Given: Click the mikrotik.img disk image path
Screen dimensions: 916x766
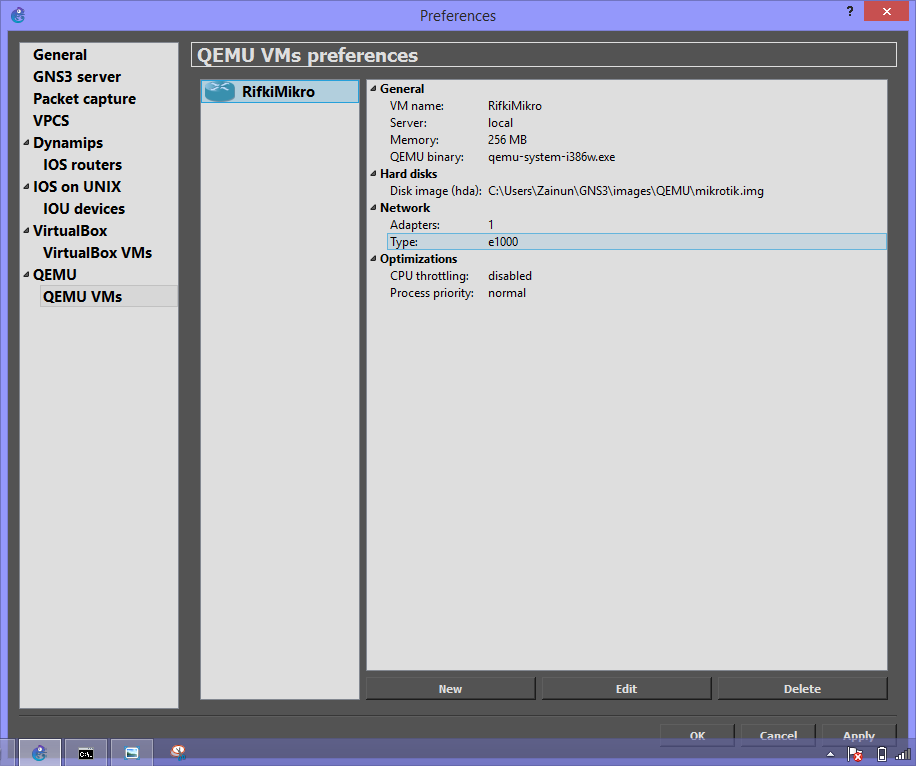Looking at the screenshot, I should (626, 190).
